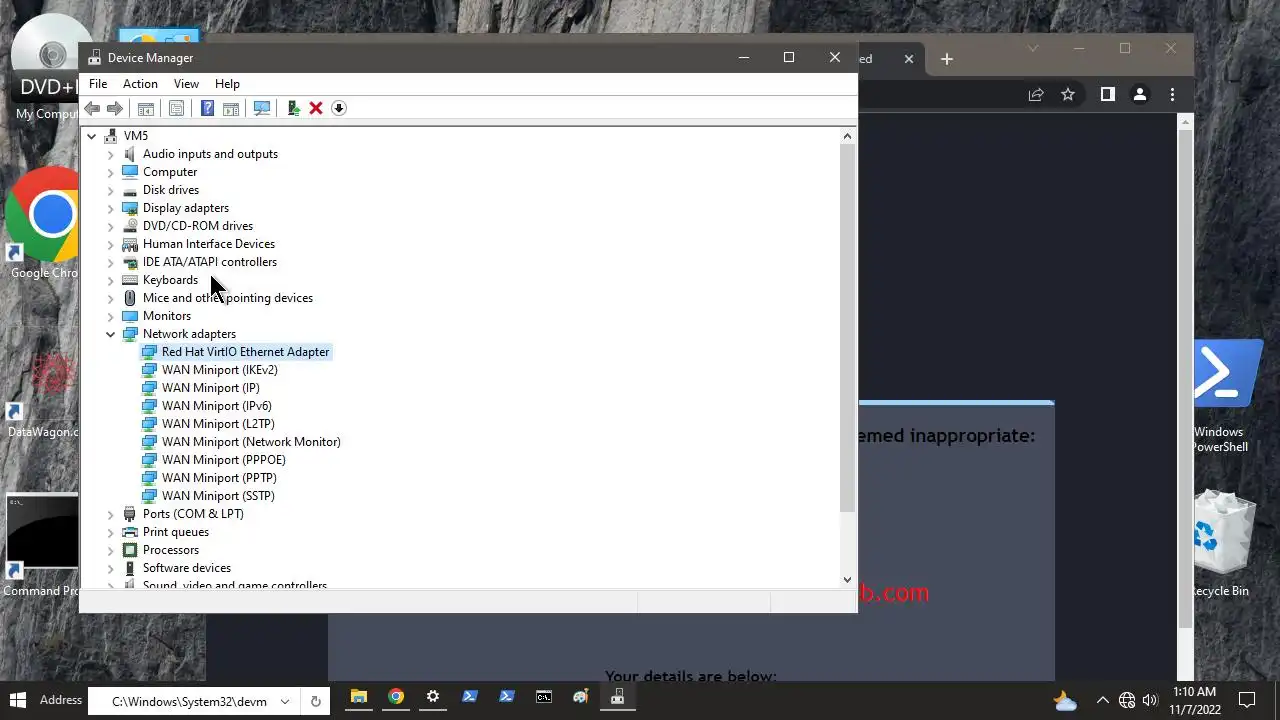
Task: Click the blue Help question-mark toolbar icon
Action: pos(207,108)
